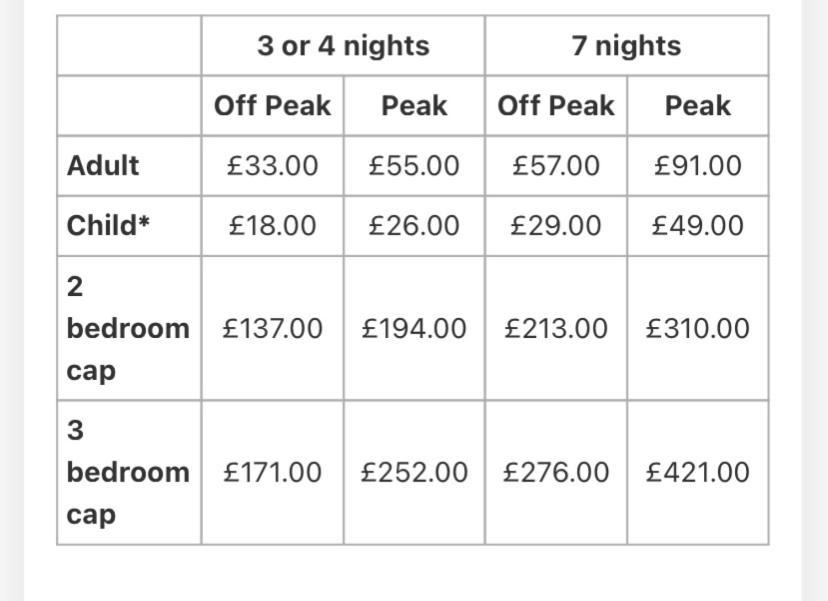Click the £171.00 cap value
This screenshot has width=828, height=601.
click(x=272, y=472)
